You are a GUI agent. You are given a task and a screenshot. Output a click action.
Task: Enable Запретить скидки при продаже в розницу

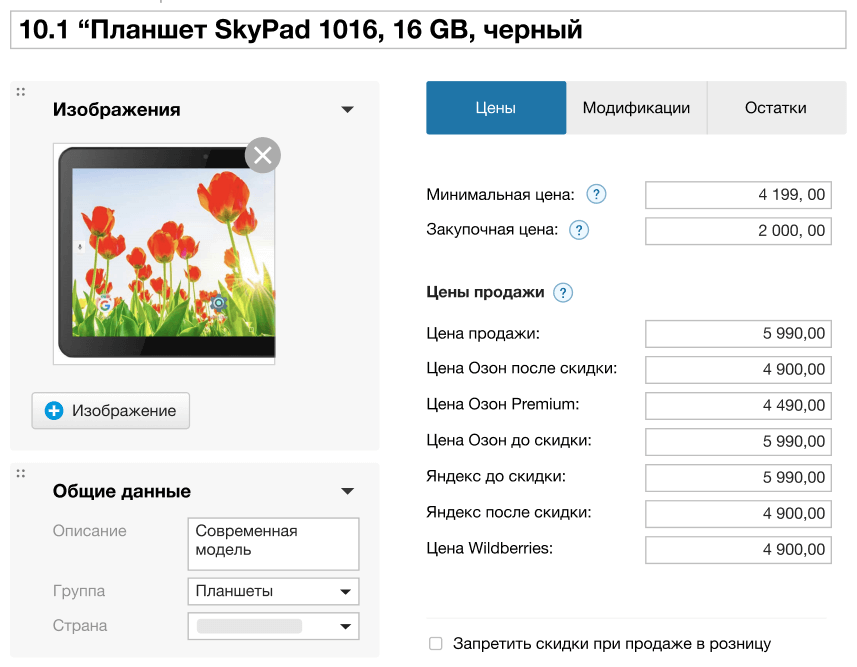tap(435, 644)
